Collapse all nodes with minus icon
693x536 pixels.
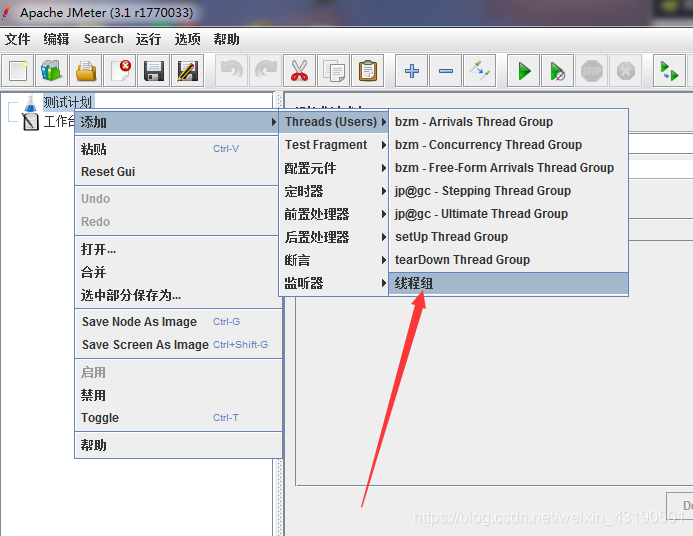[x=446, y=71]
